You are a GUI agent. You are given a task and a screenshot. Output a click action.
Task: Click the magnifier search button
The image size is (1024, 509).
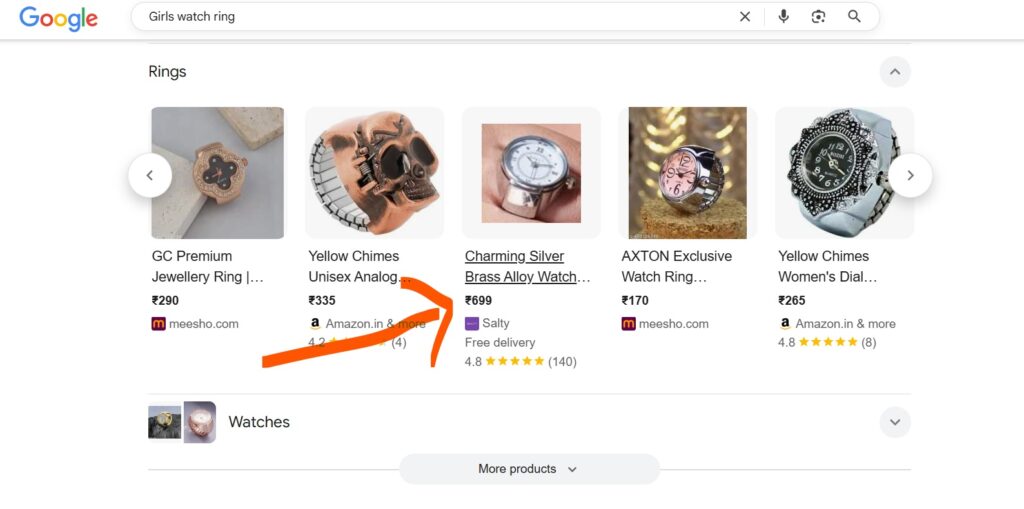click(854, 17)
